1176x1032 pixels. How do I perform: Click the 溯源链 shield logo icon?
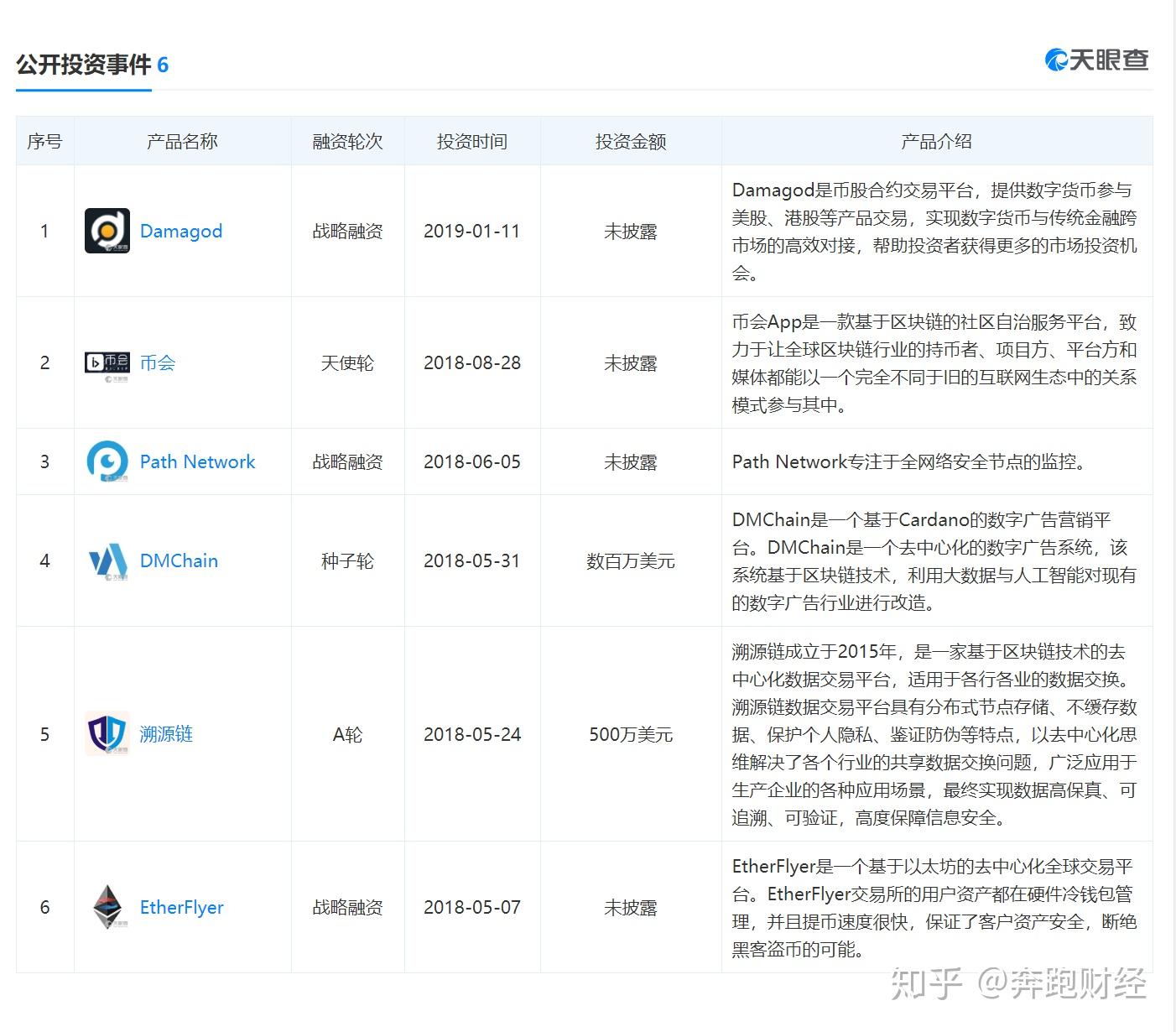107,734
